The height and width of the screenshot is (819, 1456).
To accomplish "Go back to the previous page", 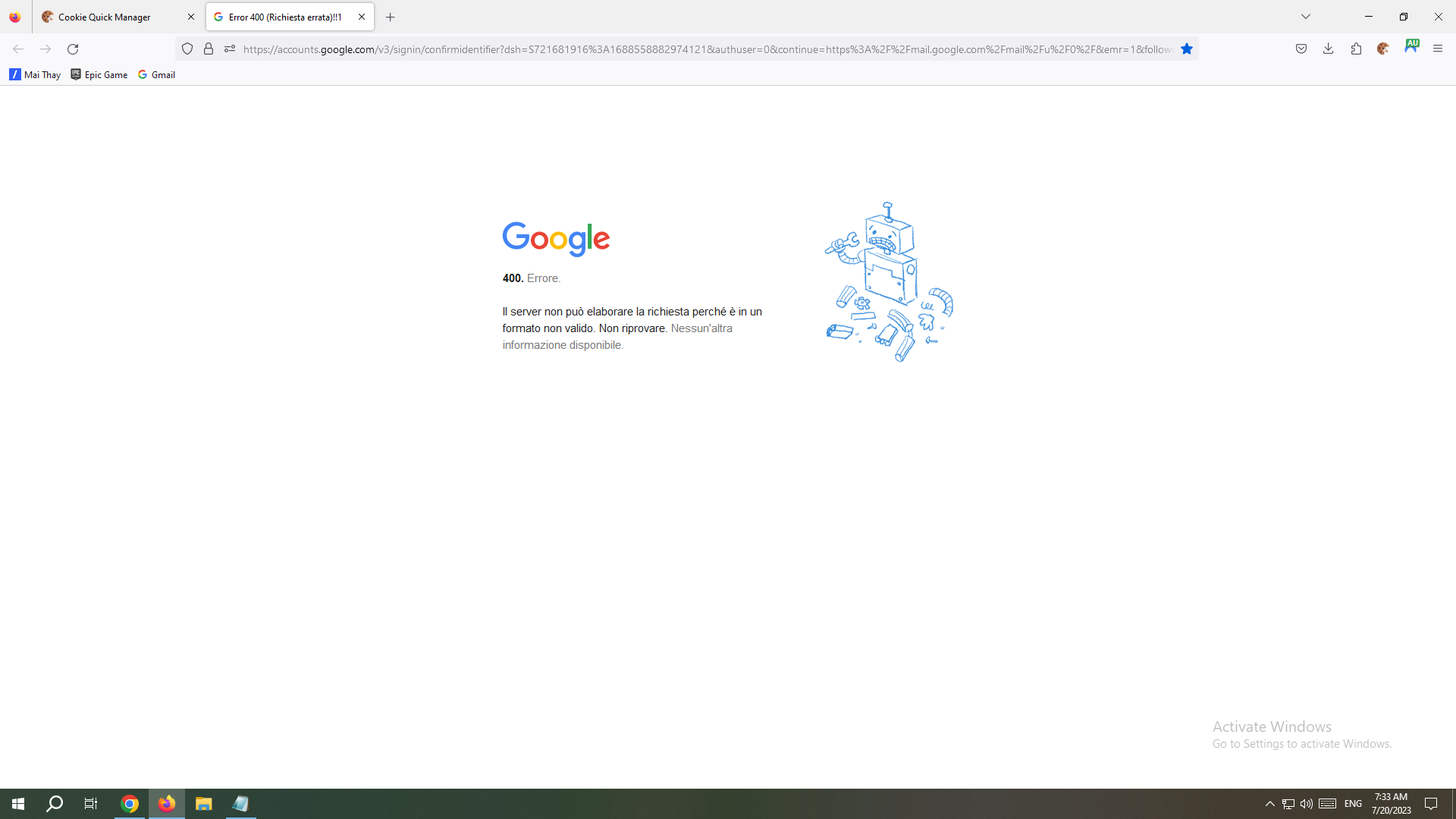I will tap(18, 49).
